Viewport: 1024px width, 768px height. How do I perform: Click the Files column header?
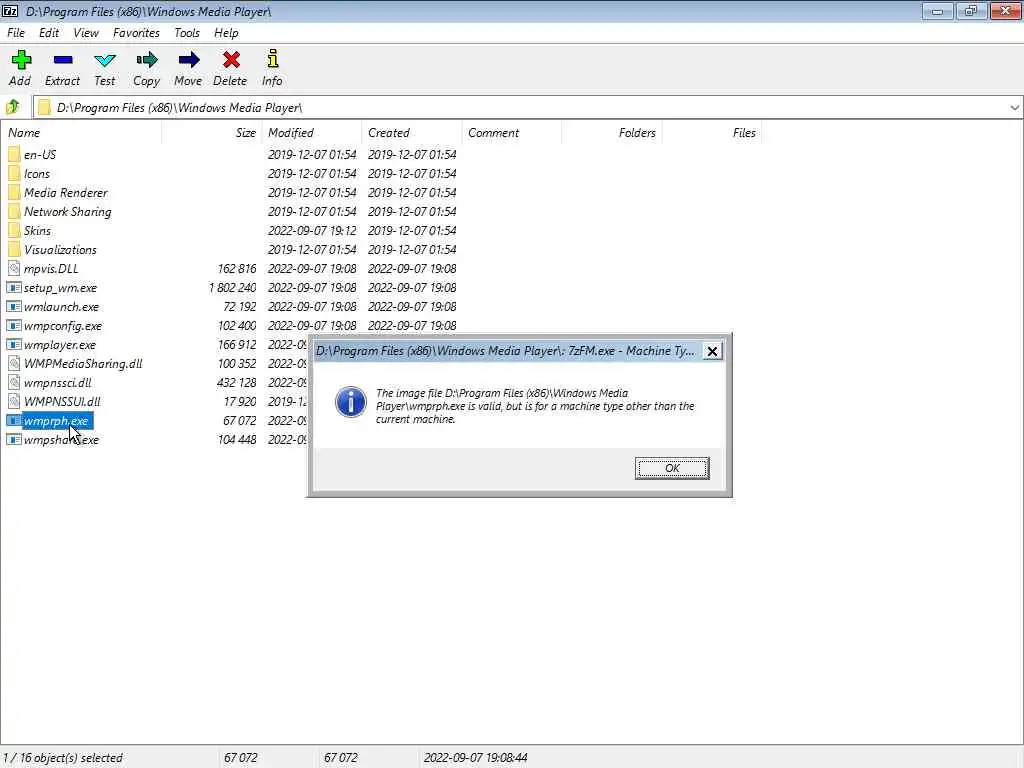pyautogui.click(x=711, y=133)
